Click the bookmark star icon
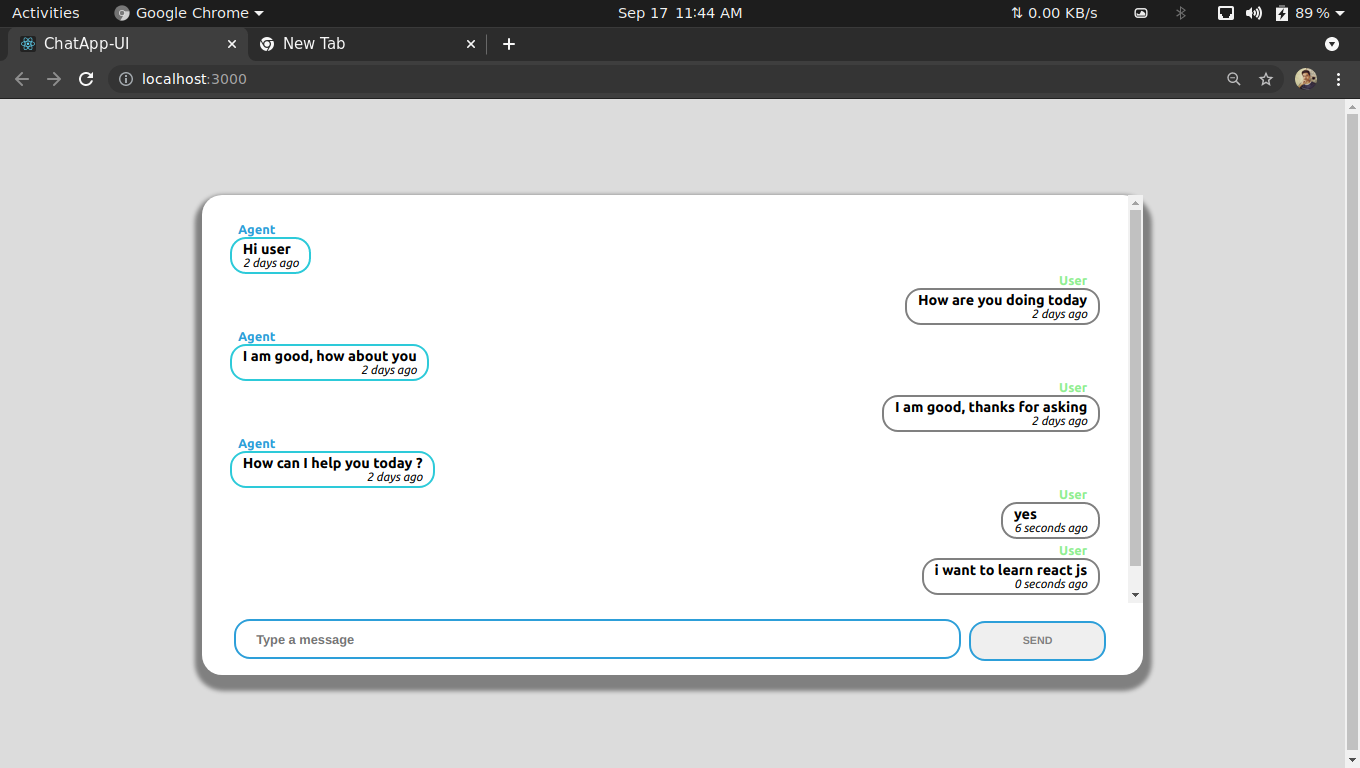Screen dimensions: 1360x768 click(1267, 78)
